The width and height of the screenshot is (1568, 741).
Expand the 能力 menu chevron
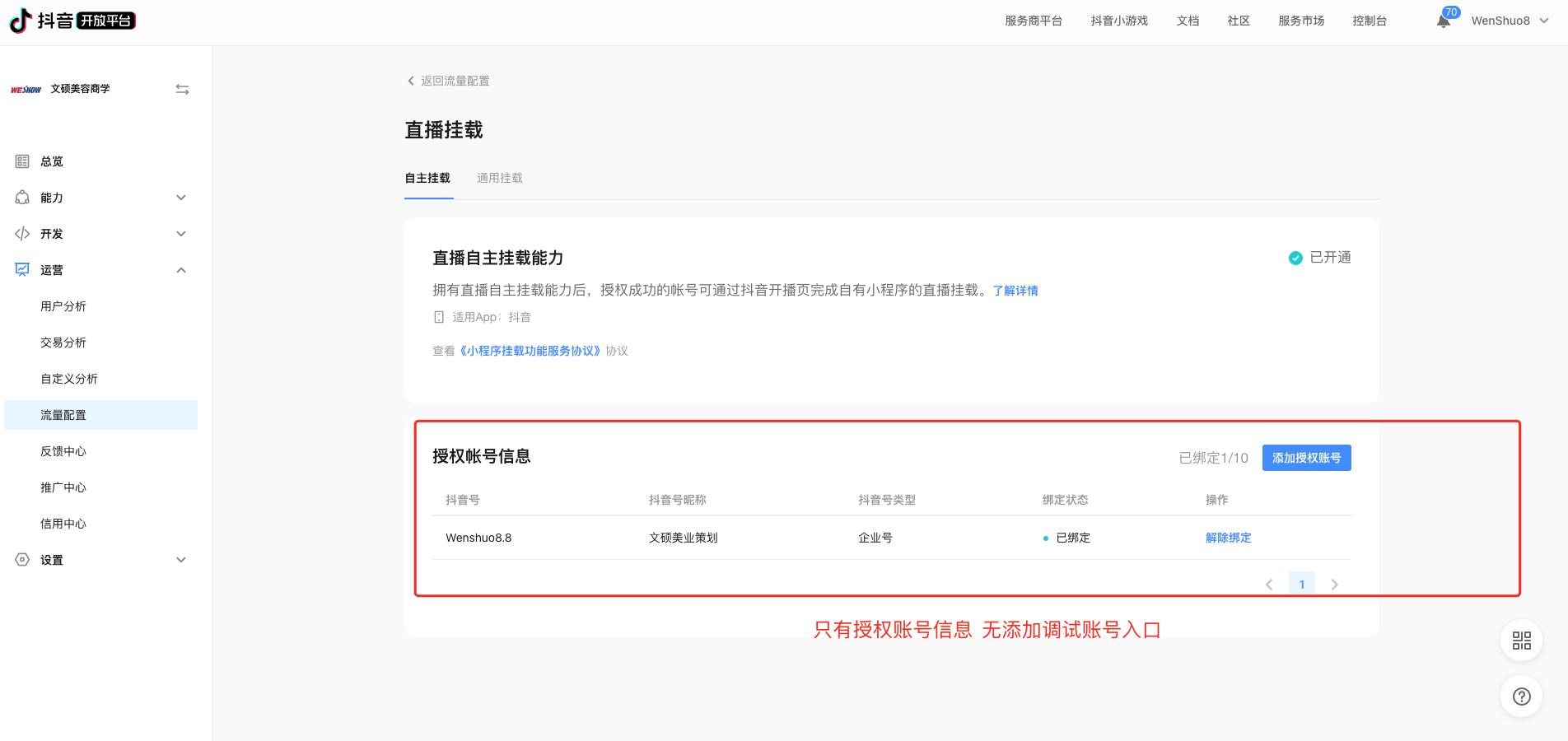181,198
